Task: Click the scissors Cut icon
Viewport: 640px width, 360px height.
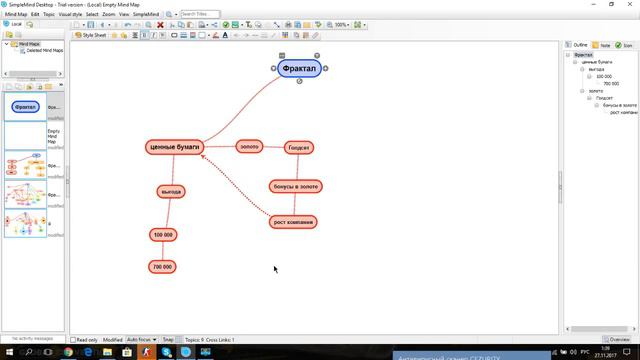Action: (x=172, y=25)
